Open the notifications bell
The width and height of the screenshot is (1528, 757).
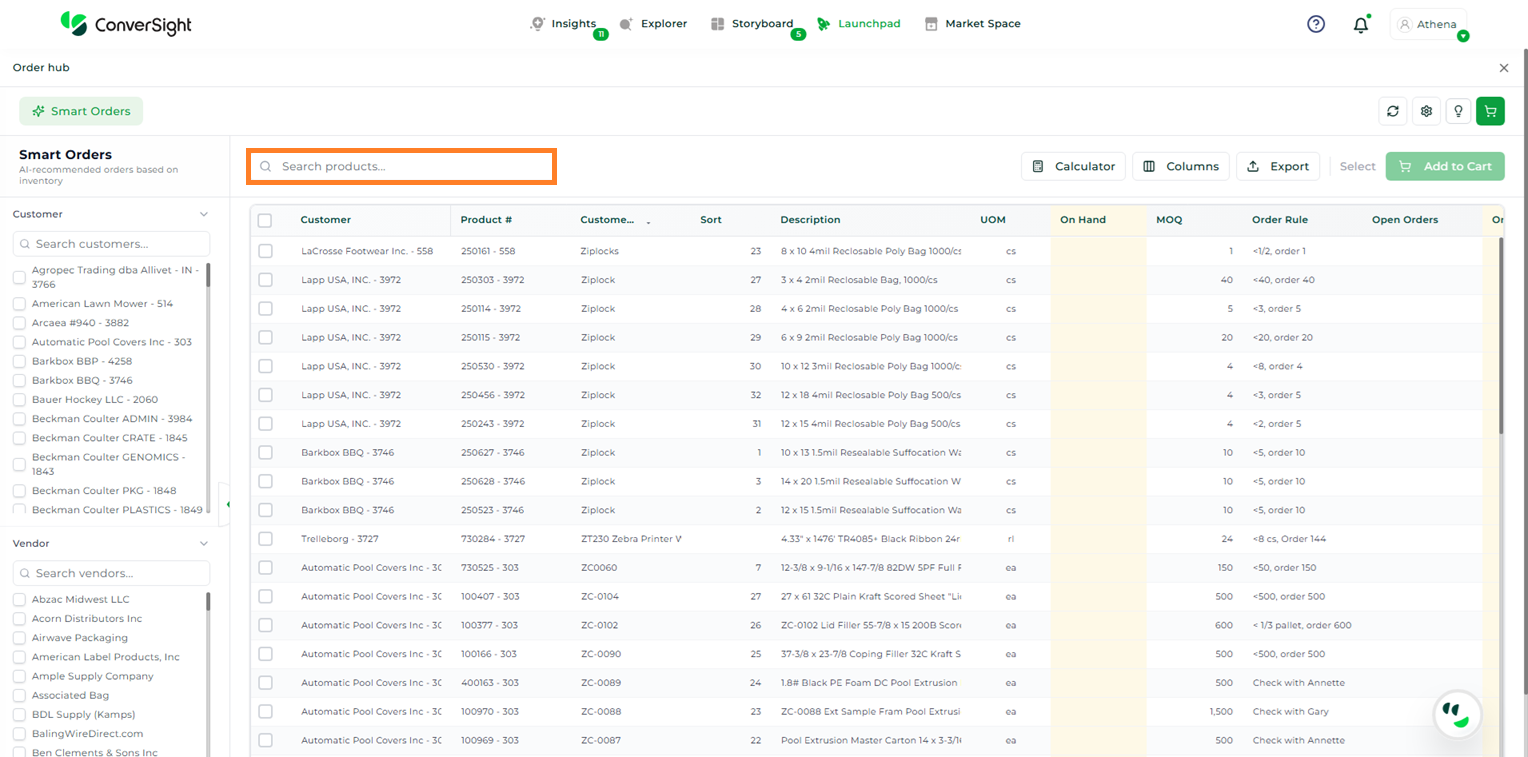[x=1360, y=25]
